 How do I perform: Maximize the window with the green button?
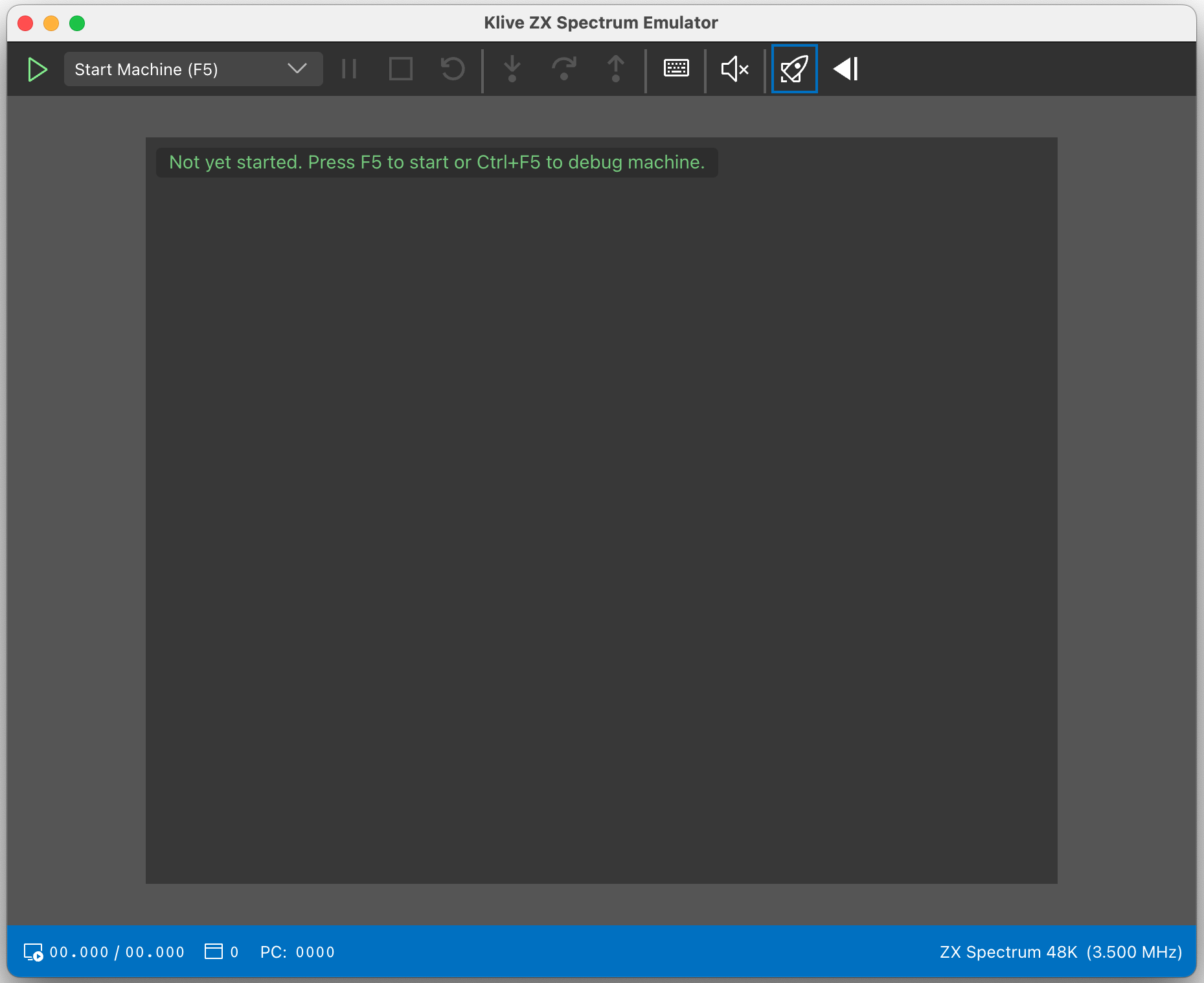(77, 23)
